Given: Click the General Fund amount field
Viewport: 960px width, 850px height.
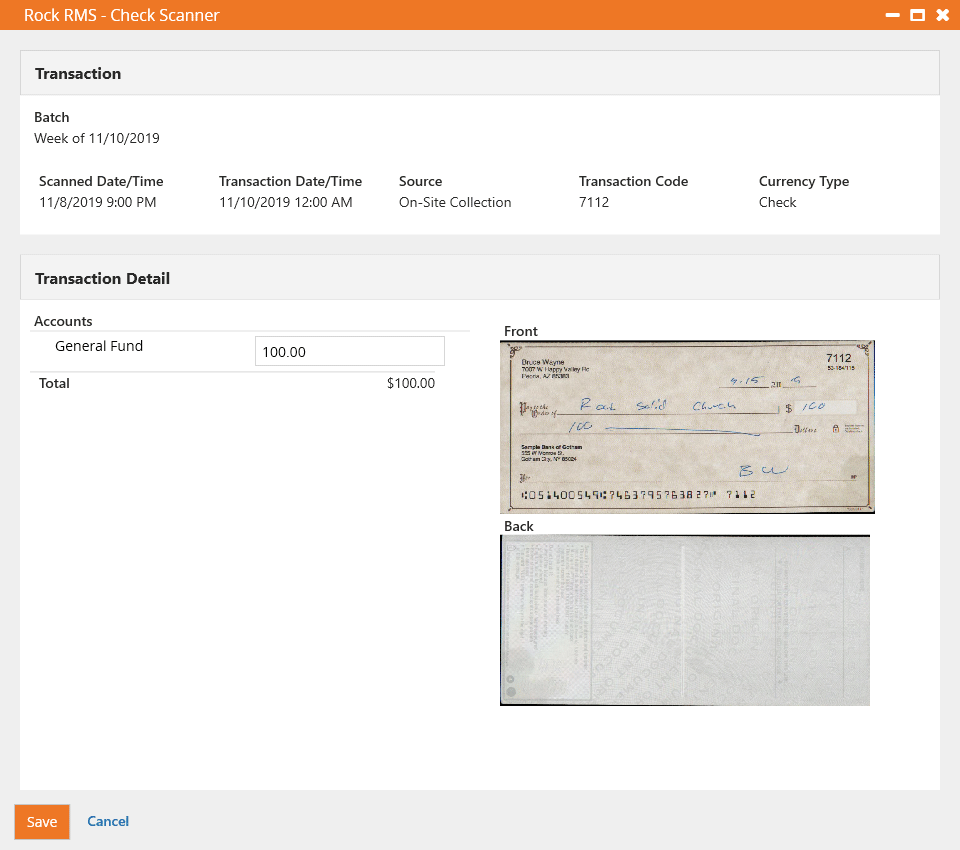Looking at the screenshot, I should (x=350, y=352).
